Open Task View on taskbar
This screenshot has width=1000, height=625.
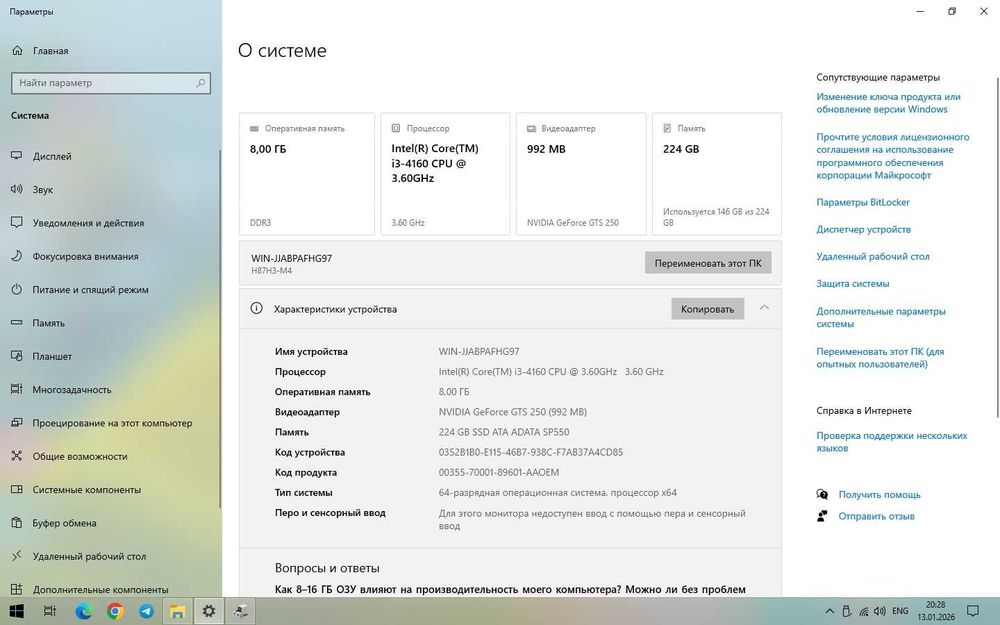[50, 611]
